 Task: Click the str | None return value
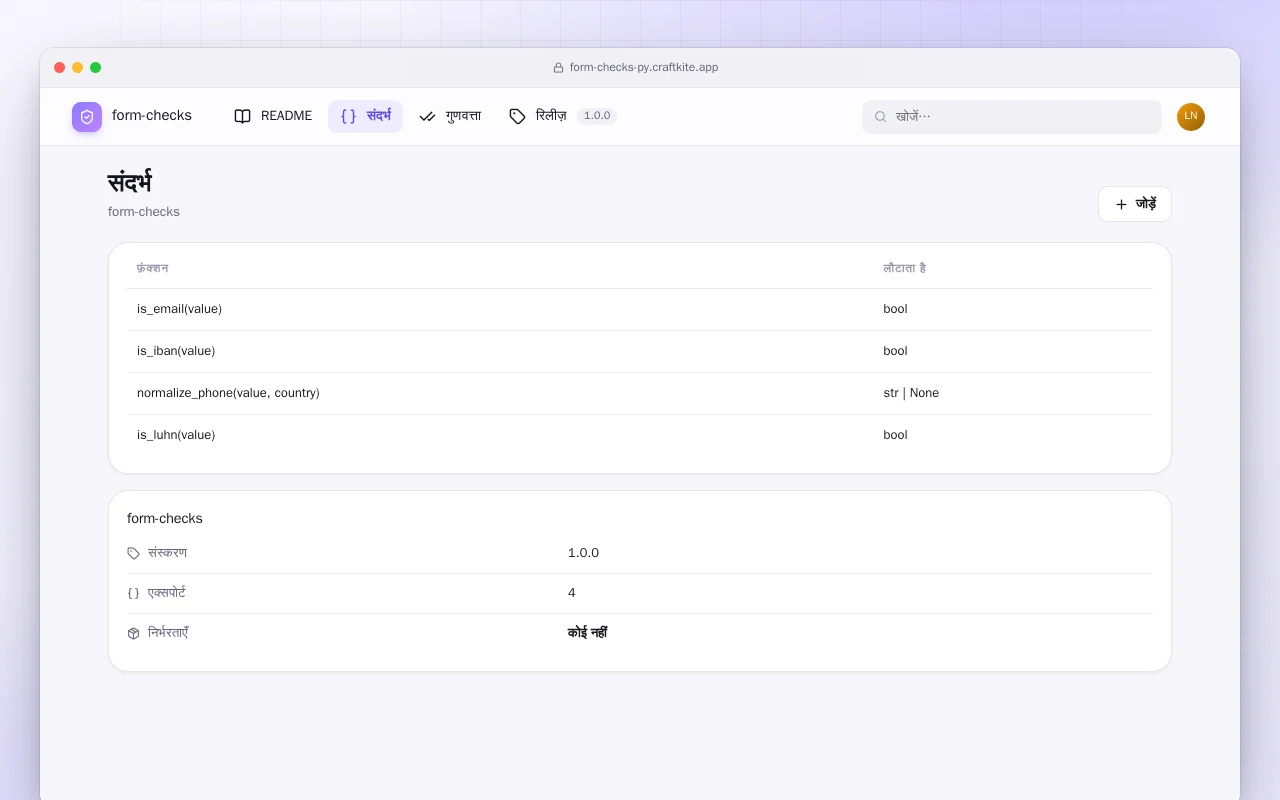(911, 393)
